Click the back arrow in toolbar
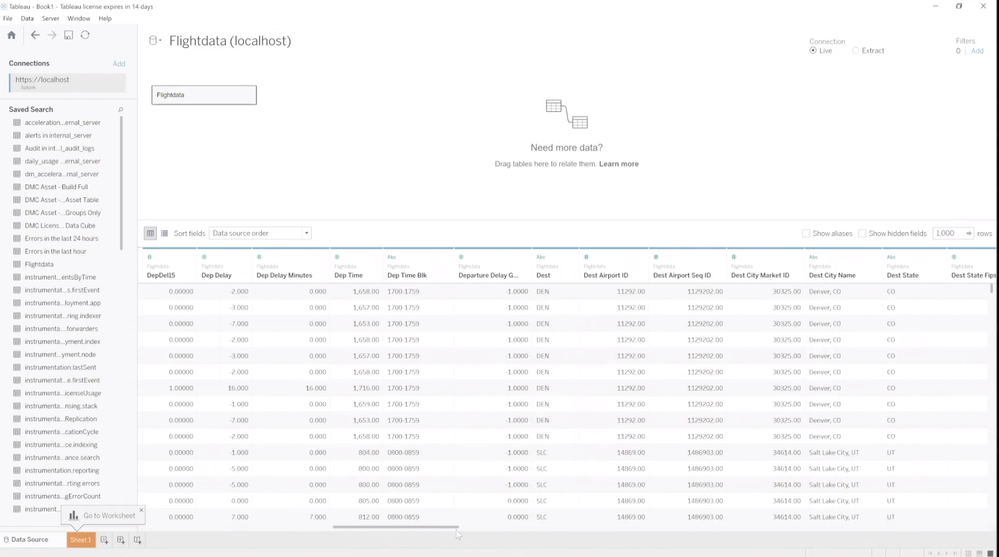Screen dimensions: 999x557 click(35, 35)
